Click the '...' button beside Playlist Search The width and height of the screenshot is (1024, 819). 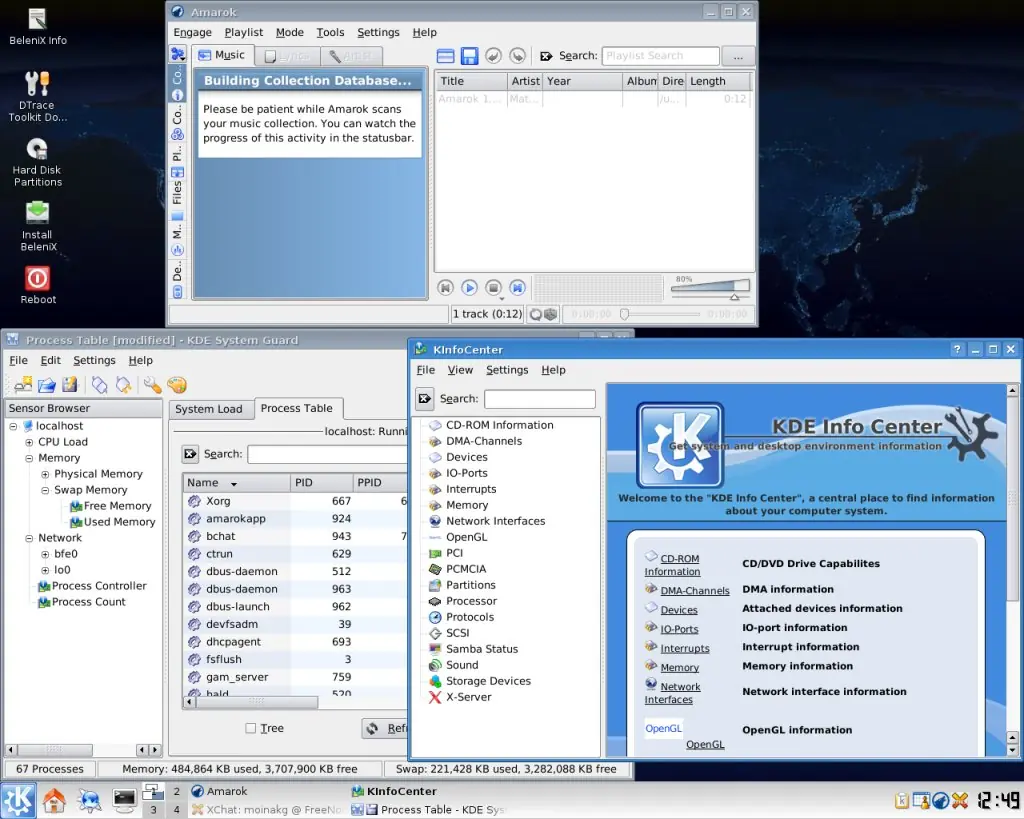(738, 56)
